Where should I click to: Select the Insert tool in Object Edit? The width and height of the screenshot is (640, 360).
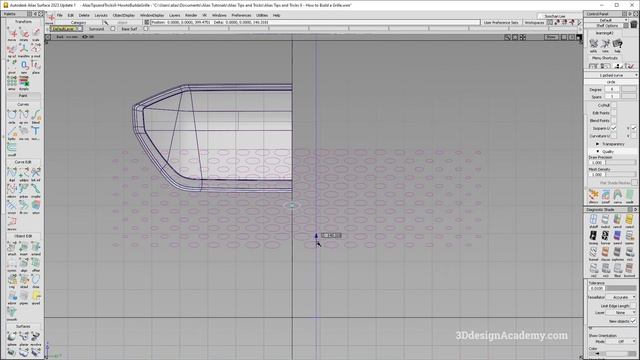[24, 247]
